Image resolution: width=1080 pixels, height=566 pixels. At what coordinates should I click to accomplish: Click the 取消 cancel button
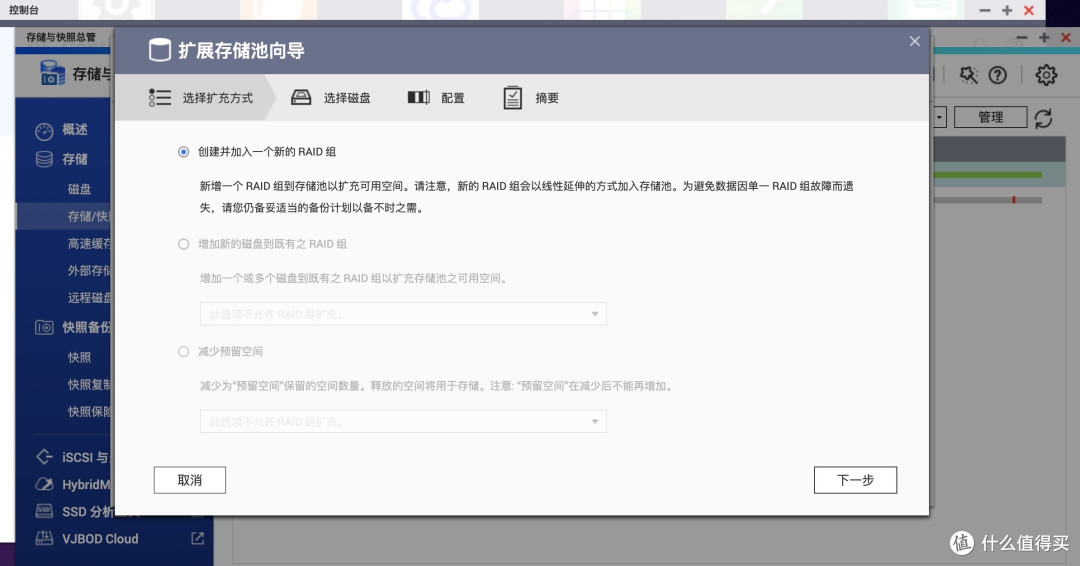[x=189, y=480]
